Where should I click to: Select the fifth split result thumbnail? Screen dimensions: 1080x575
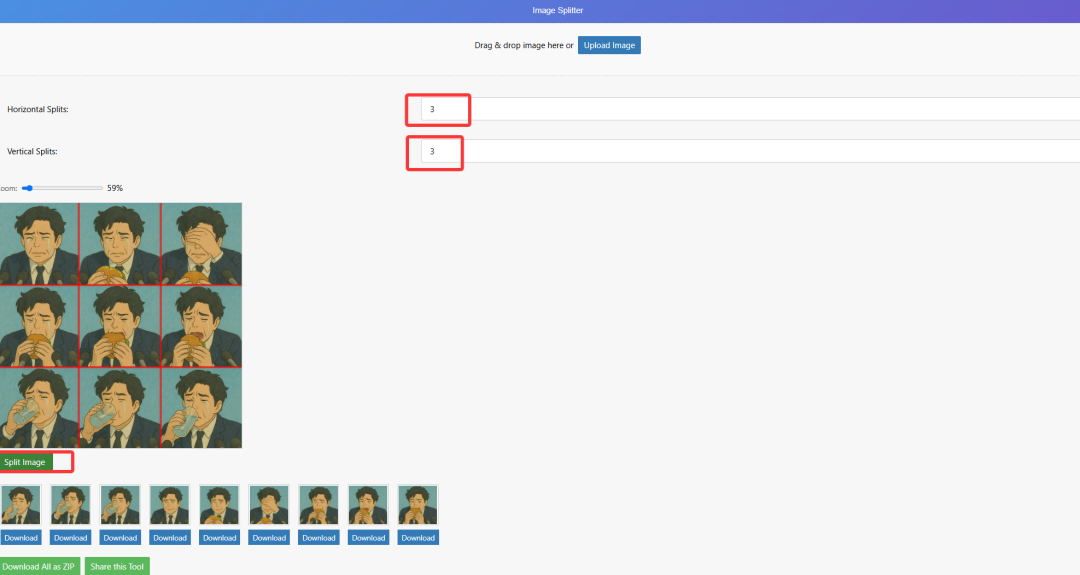[x=219, y=505]
